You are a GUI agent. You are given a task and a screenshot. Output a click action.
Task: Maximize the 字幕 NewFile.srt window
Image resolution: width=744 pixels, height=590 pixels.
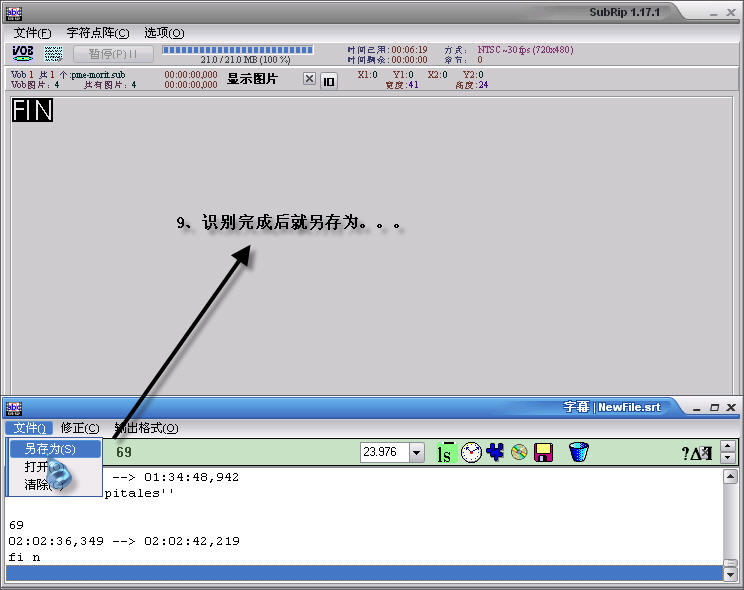(x=715, y=408)
